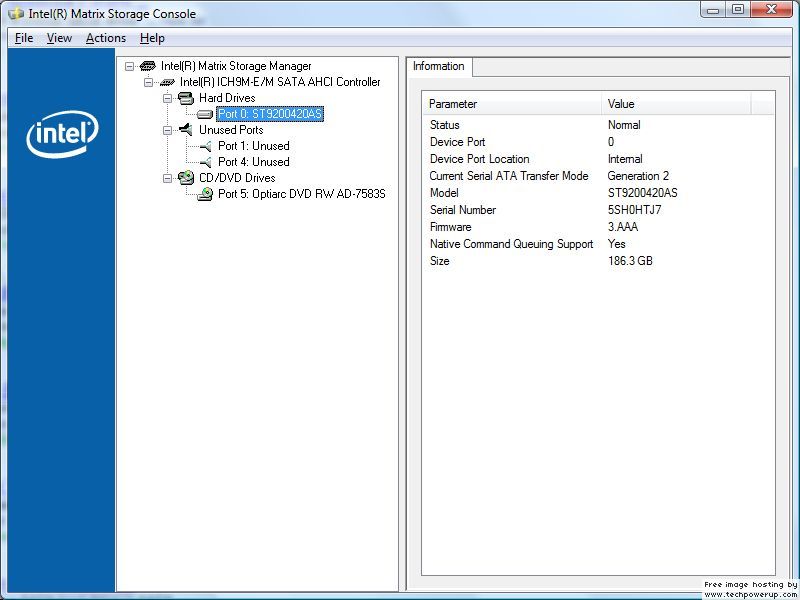Image resolution: width=800 pixels, height=600 pixels.
Task: Maximize the Matrix Storage Console window
Action: [738, 10]
